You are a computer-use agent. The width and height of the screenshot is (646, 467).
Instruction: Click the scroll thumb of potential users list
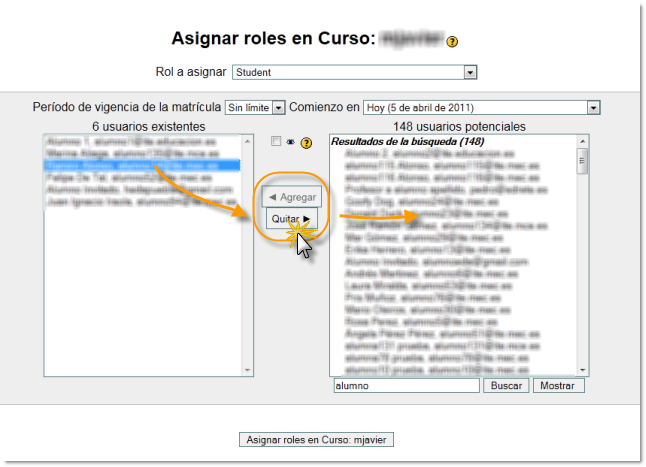(582, 161)
